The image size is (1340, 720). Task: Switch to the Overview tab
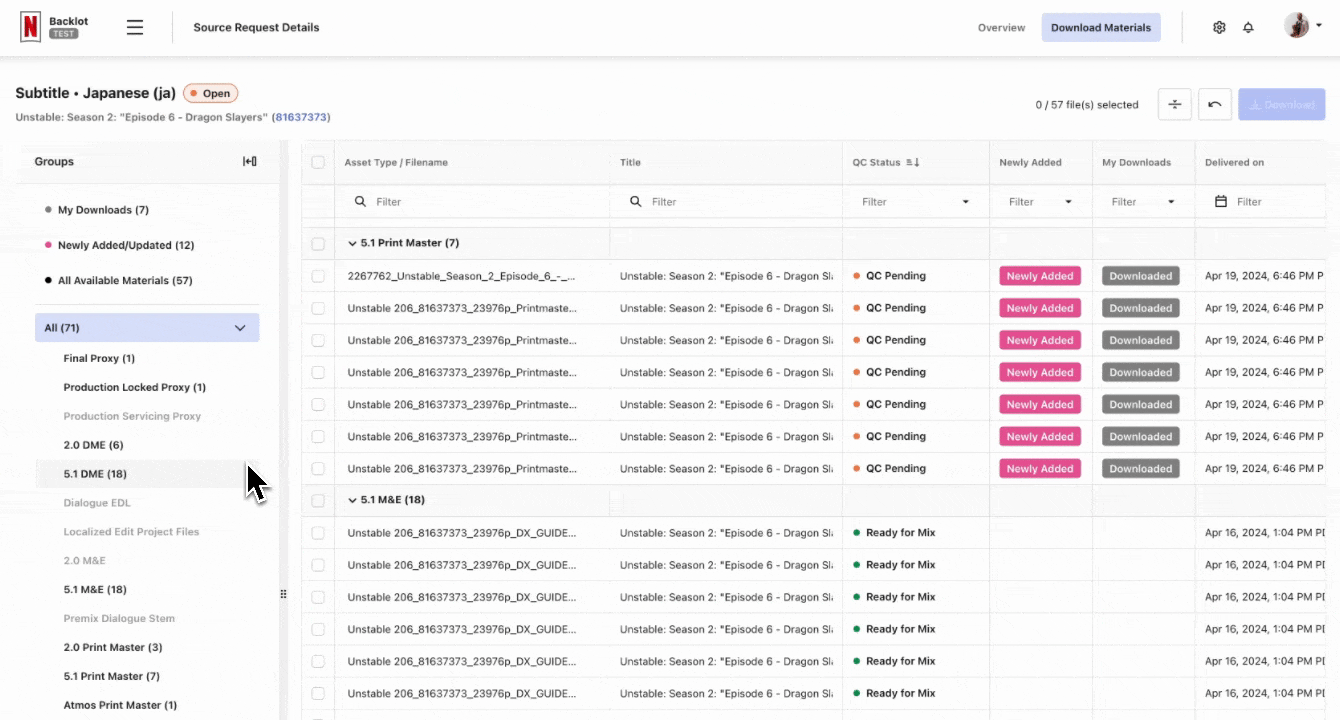[x=1001, y=27]
